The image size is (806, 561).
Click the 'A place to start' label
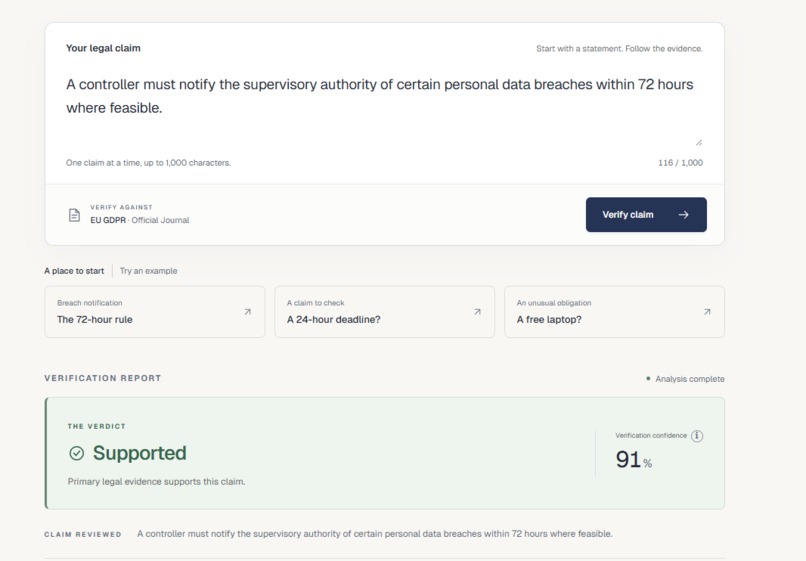(x=74, y=271)
